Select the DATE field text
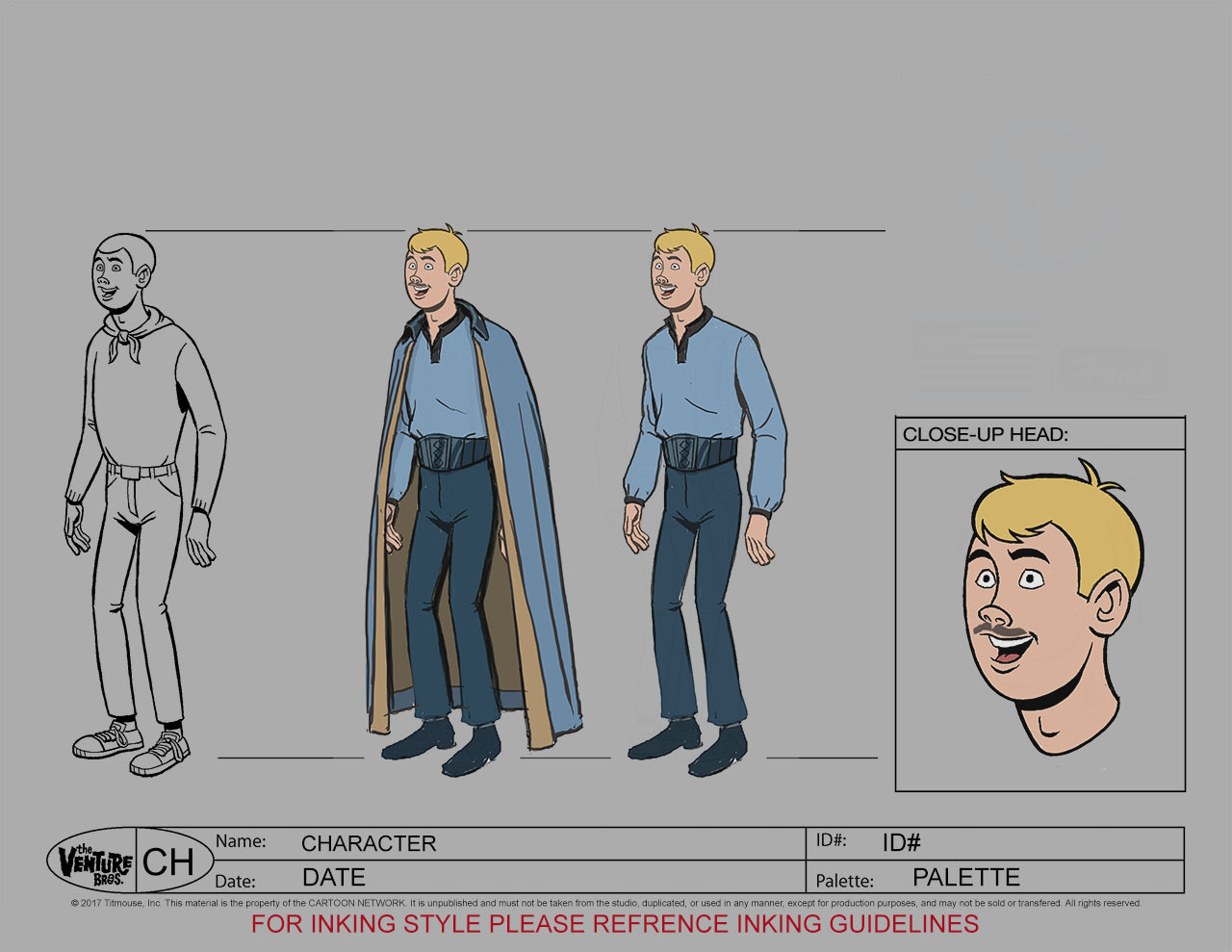This screenshot has height=952, width=1232. [334, 877]
